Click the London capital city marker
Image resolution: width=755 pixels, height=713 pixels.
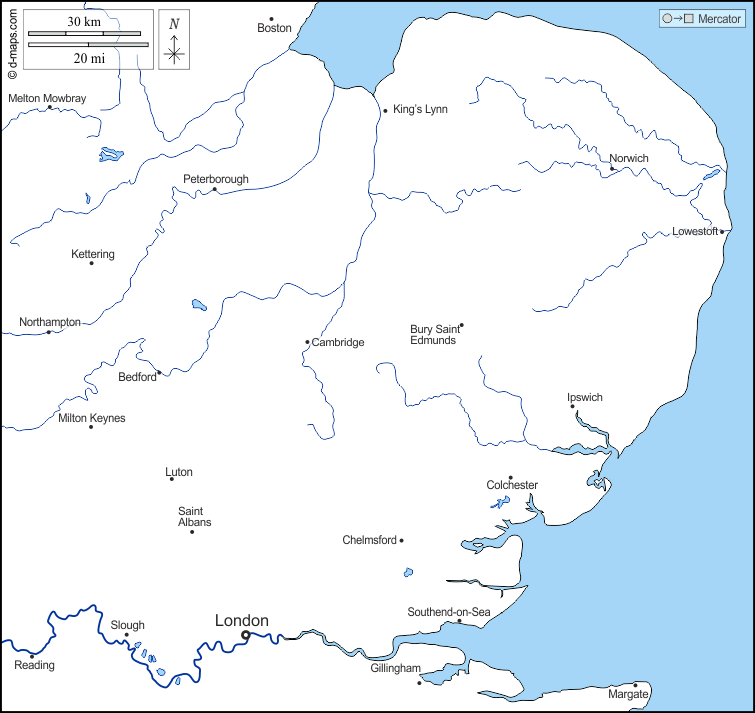click(246, 634)
